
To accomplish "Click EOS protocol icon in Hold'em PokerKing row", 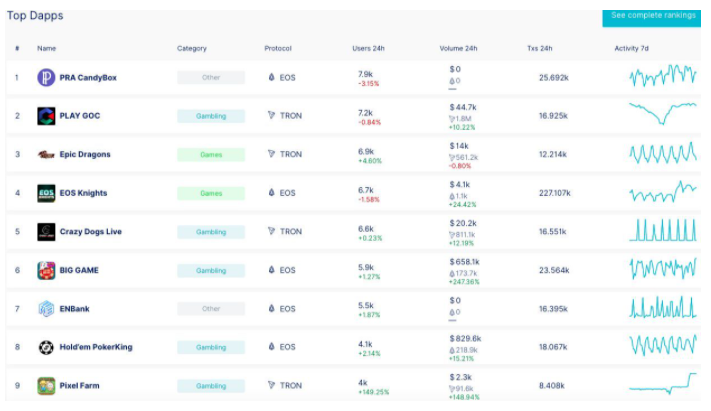I will click(271, 347).
